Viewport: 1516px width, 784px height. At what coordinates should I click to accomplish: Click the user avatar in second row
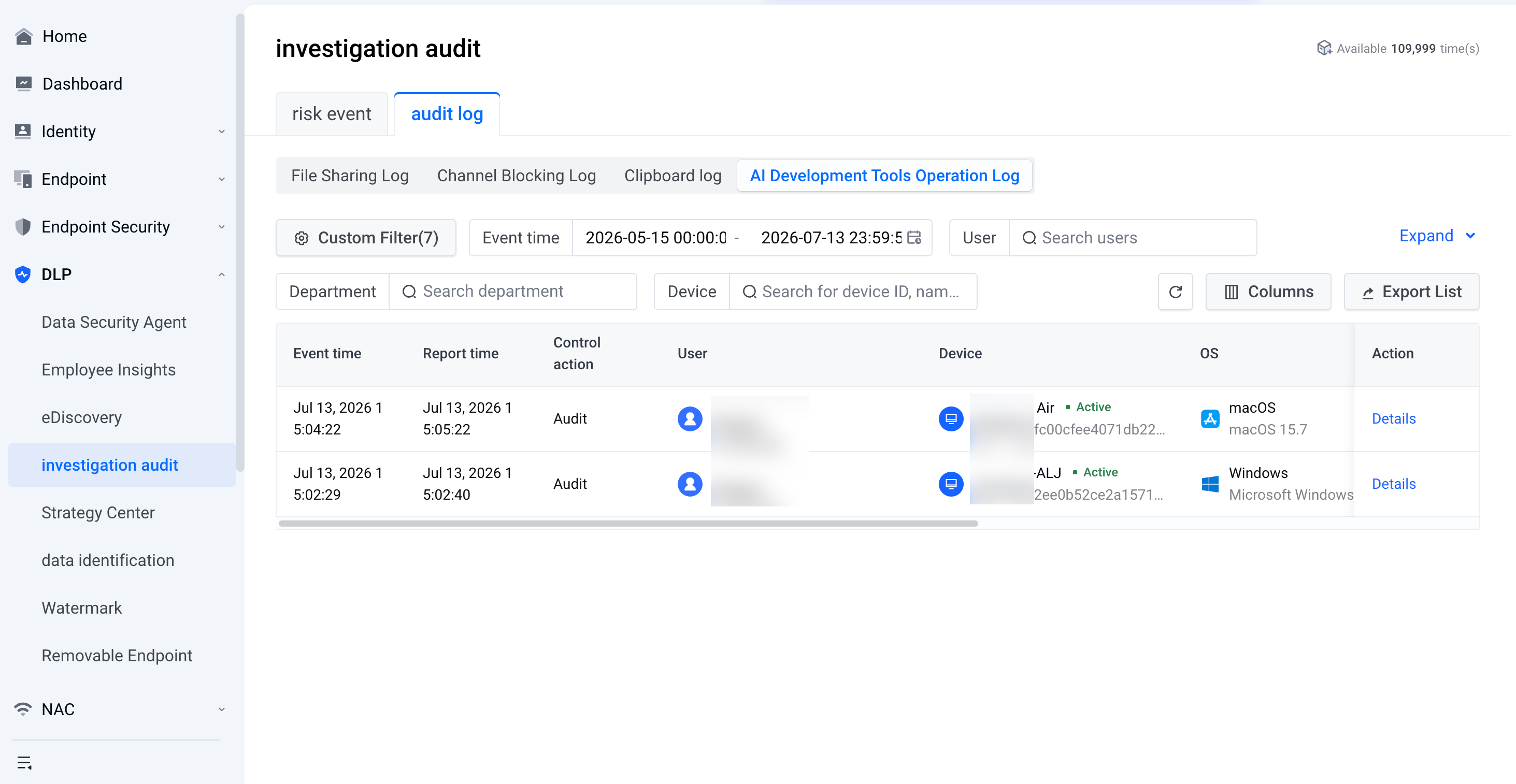tap(690, 484)
